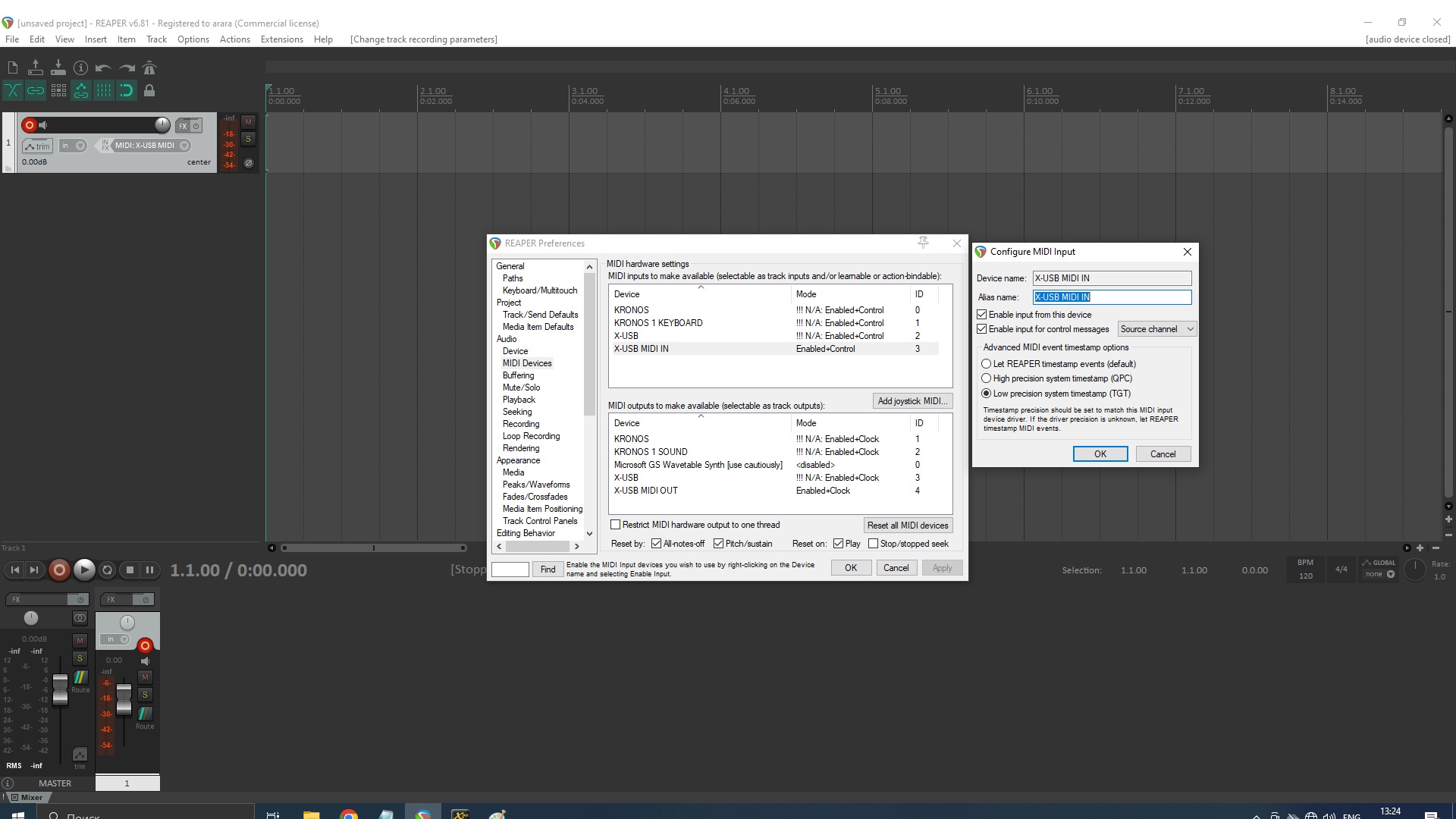The height and width of the screenshot is (819, 1456).
Task: Open the Extensions menu
Action: pos(281,39)
